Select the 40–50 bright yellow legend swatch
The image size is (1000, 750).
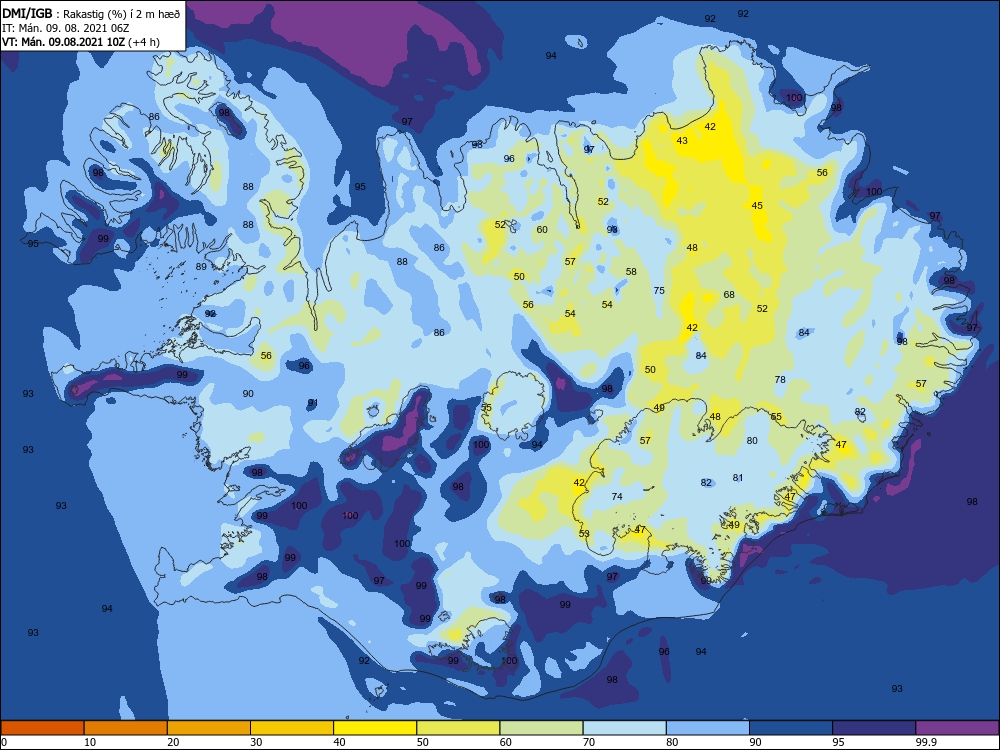(375, 728)
